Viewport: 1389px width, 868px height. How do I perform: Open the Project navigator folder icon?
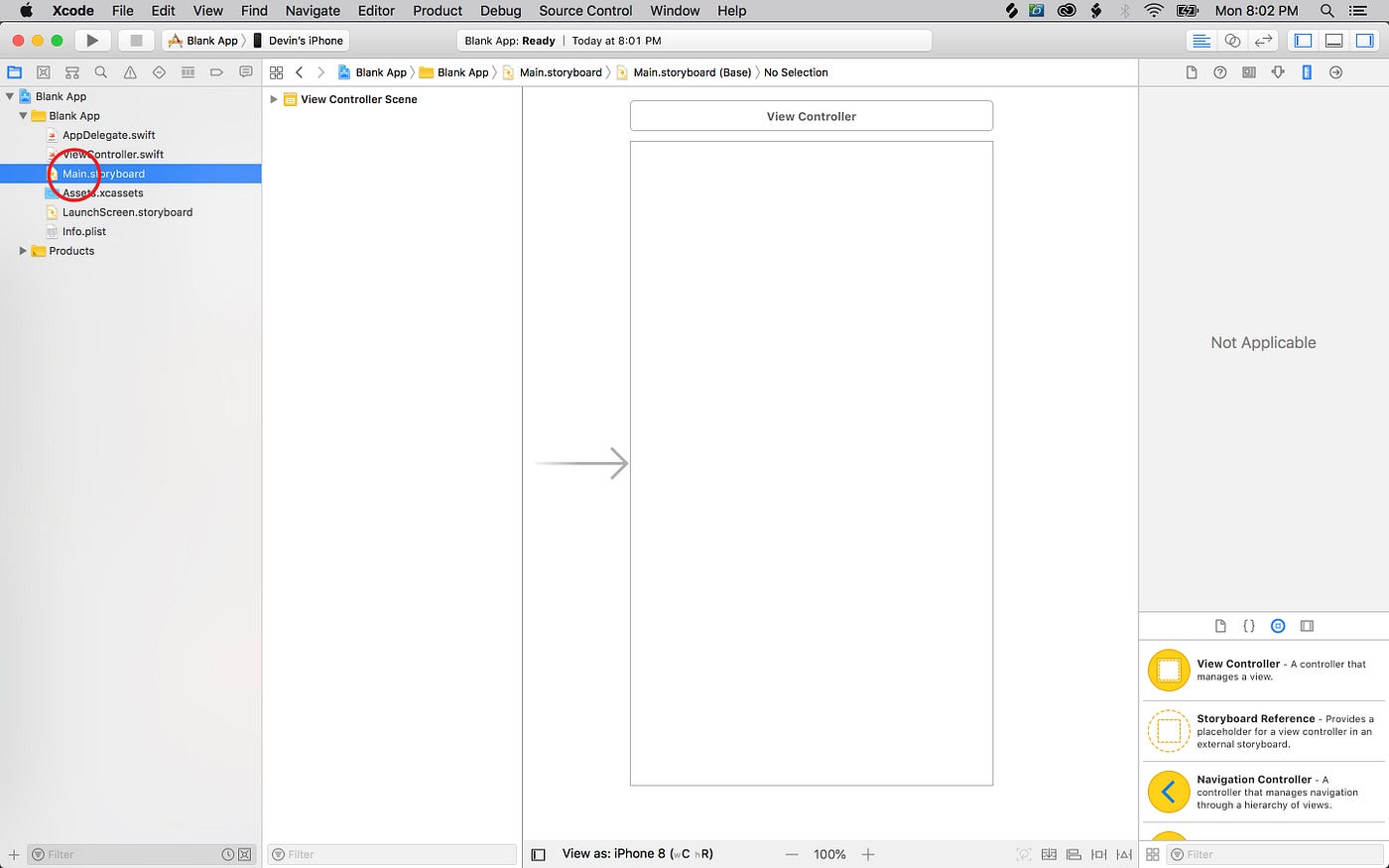pos(15,72)
